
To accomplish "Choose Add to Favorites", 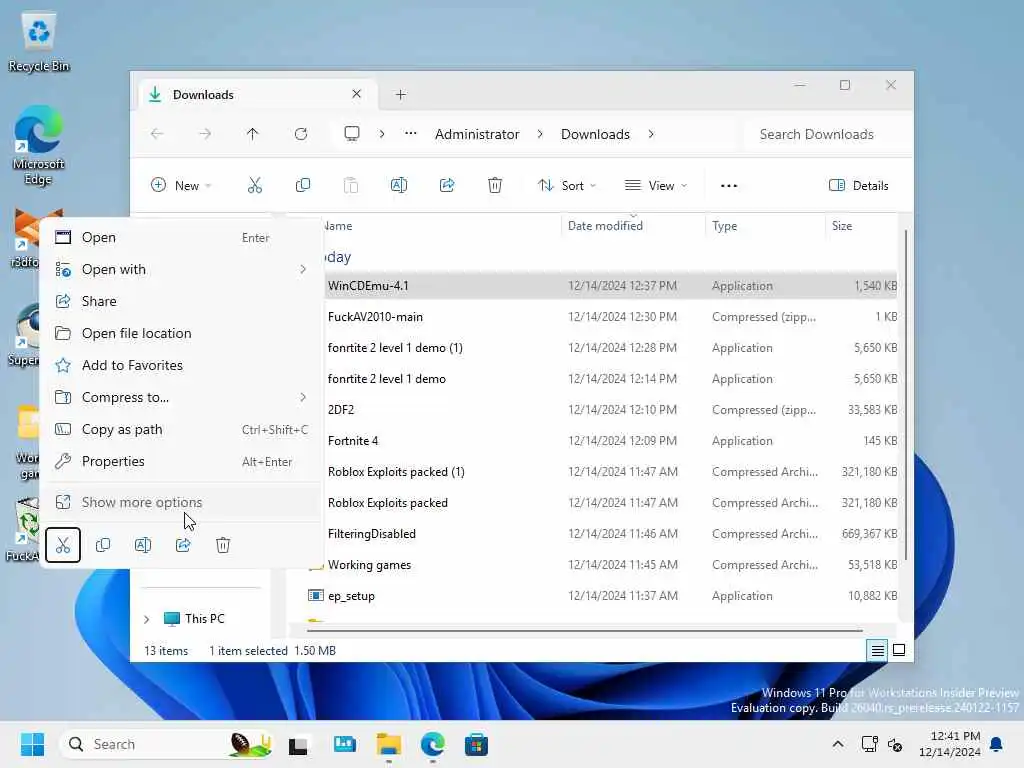I will coord(182,365).
